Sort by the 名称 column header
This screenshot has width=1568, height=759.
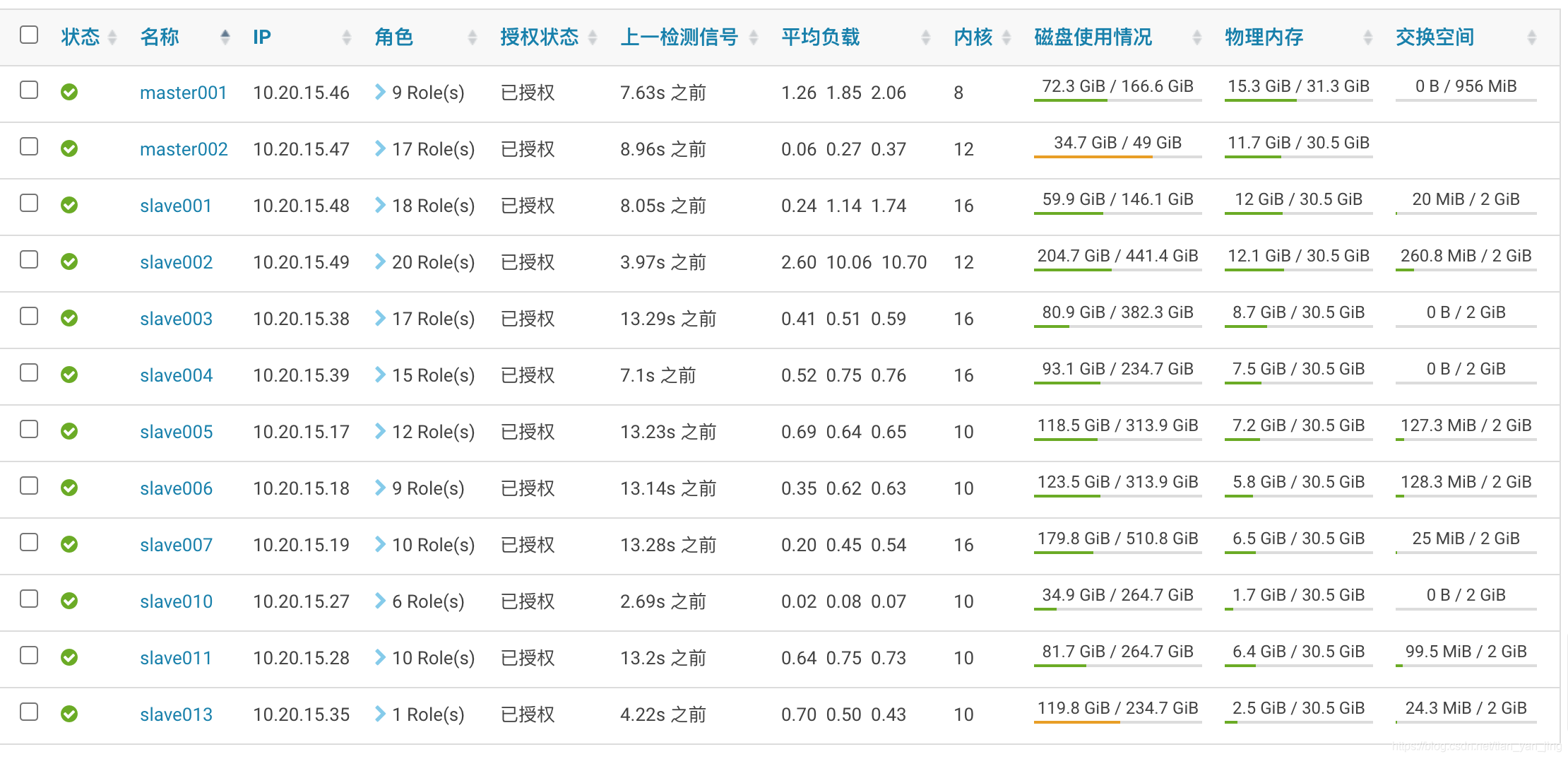coord(160,37)
